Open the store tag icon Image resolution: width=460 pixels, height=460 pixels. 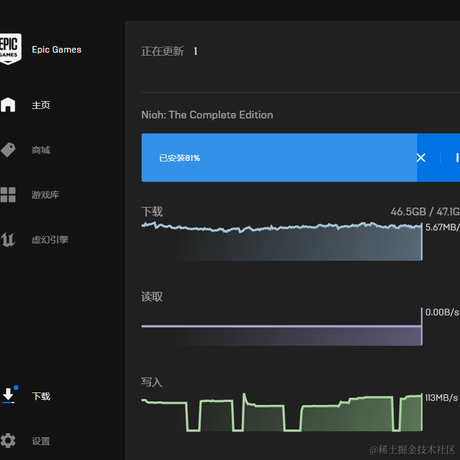tap(8, 150)
